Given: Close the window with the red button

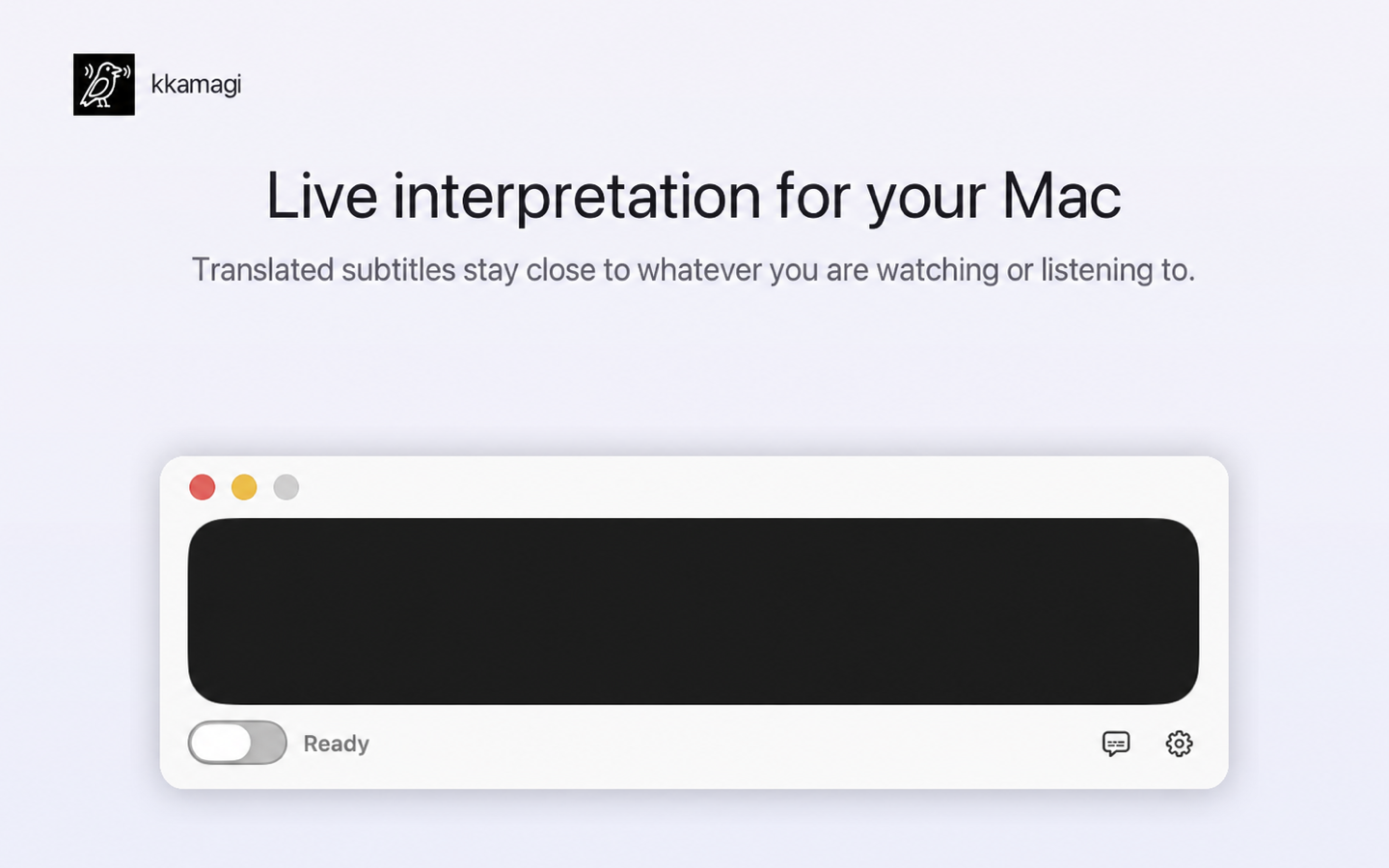Looking at the screenshot, I should coord(203,487).
